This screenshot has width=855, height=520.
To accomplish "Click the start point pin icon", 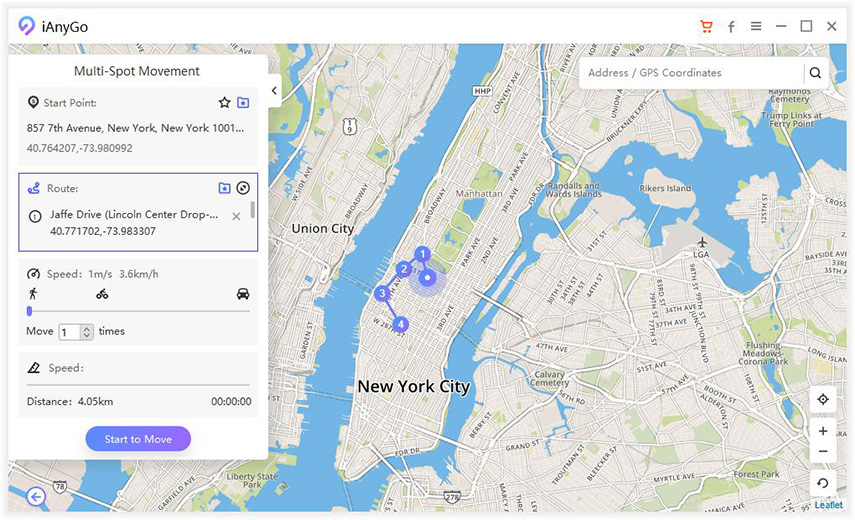I will [x=33, y=102].
